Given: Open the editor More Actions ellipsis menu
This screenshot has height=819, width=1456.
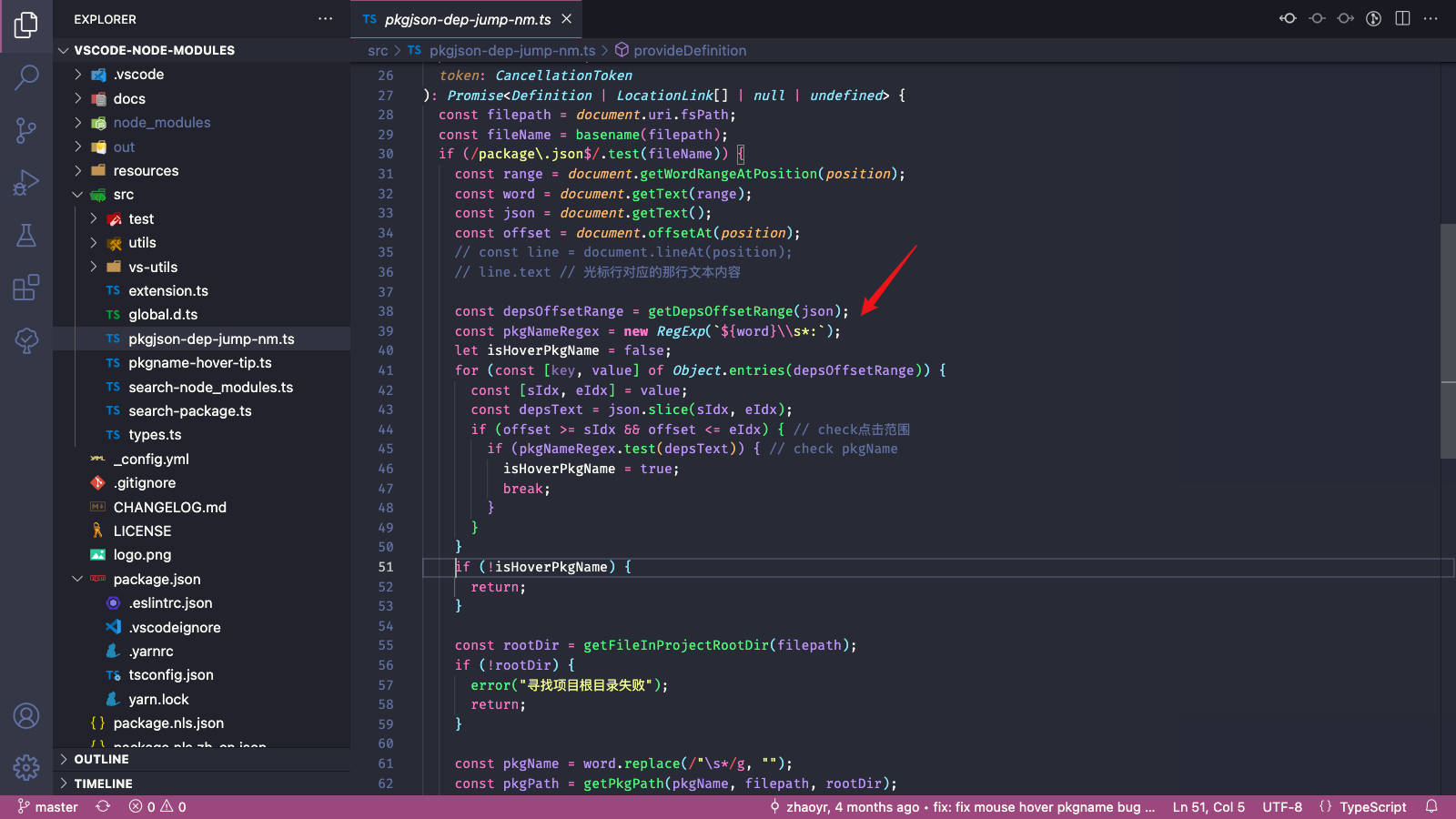Looking at the screenshot, I should [x=1431, y=18].
